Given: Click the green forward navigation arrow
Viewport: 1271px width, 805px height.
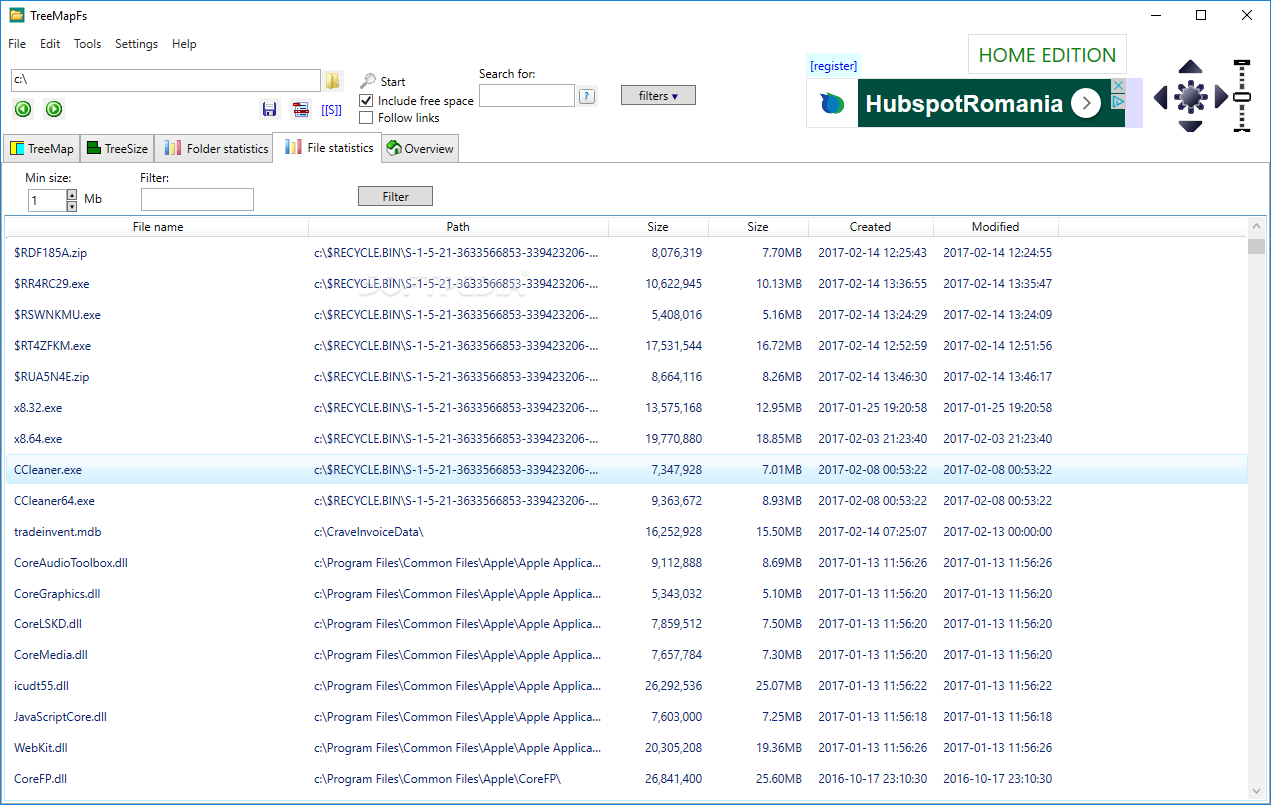Looking at the screenshot, I should pyautogui.click(x=54, y=109).
